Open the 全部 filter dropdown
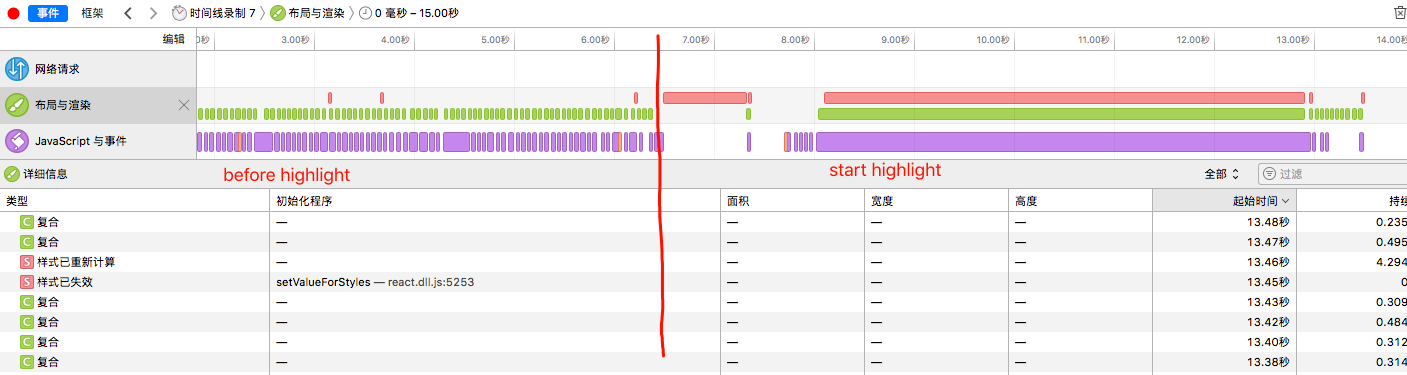Viewport: 1407px width, 375px height. 1222,174
